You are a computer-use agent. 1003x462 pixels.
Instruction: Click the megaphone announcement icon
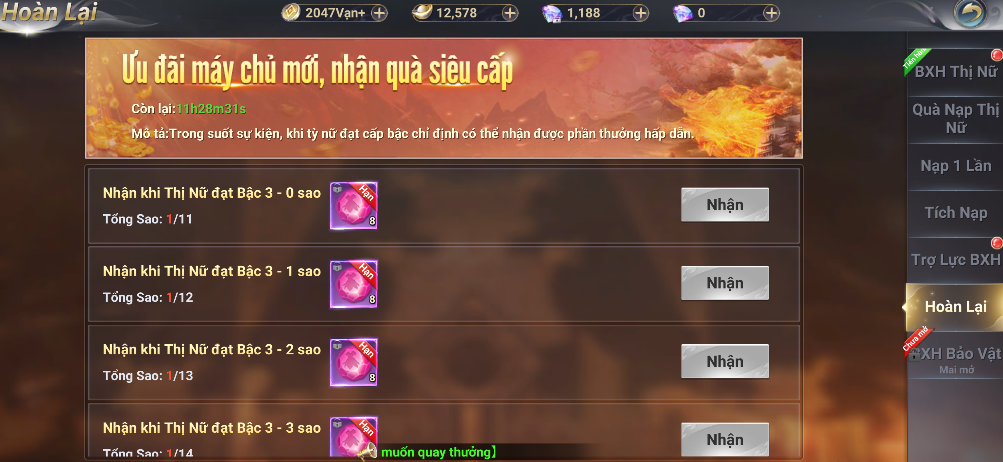point(367,451)
